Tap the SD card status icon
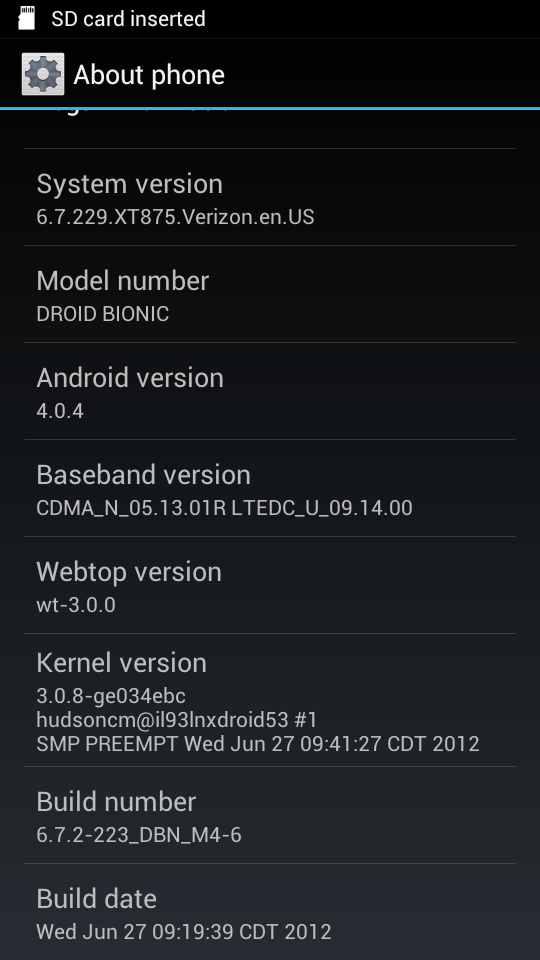 [26, 18]
